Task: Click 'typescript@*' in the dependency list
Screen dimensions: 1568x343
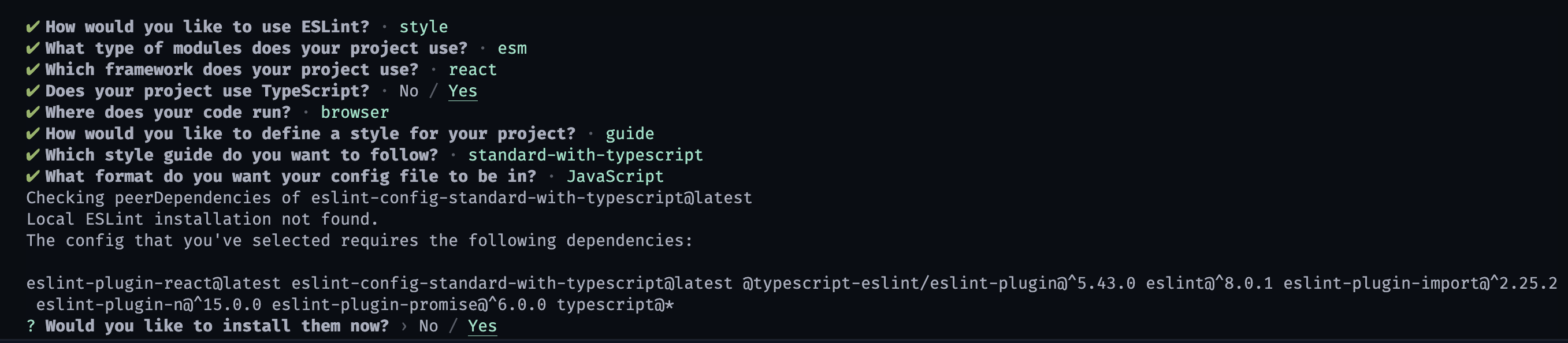Action: click(x=615, y=305)
